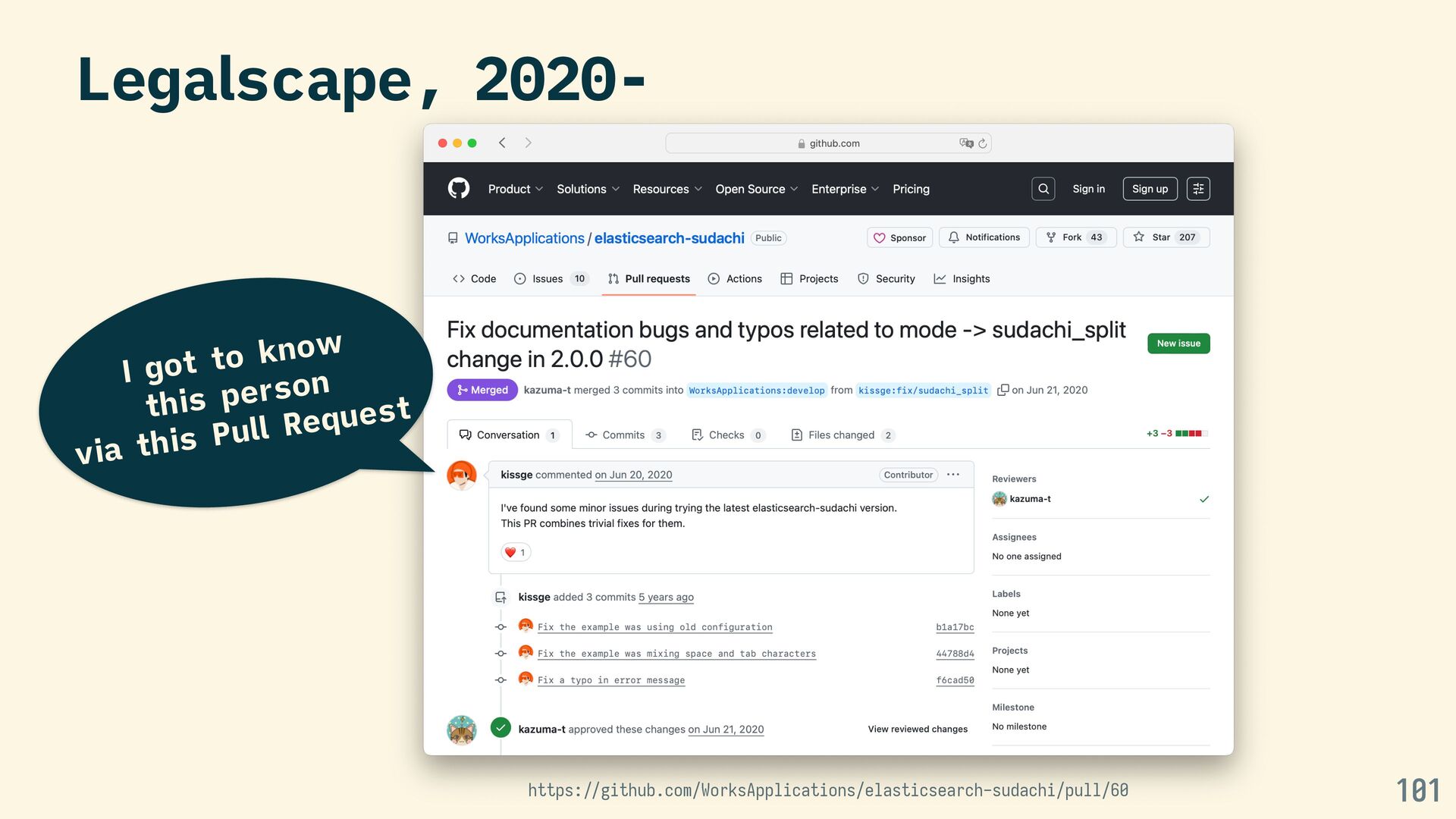Click the copy branch name icon
The image size is (1456, 819).
[1003, 390]
